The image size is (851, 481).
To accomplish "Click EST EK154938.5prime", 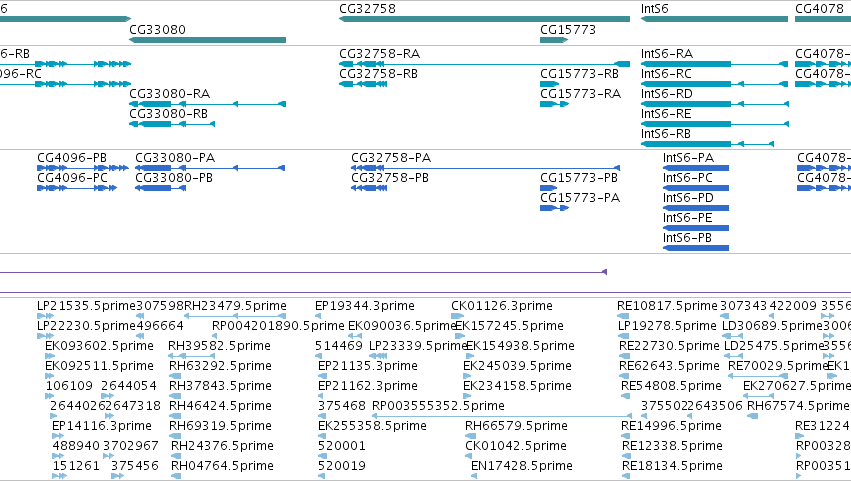I will tap(520, 346).
